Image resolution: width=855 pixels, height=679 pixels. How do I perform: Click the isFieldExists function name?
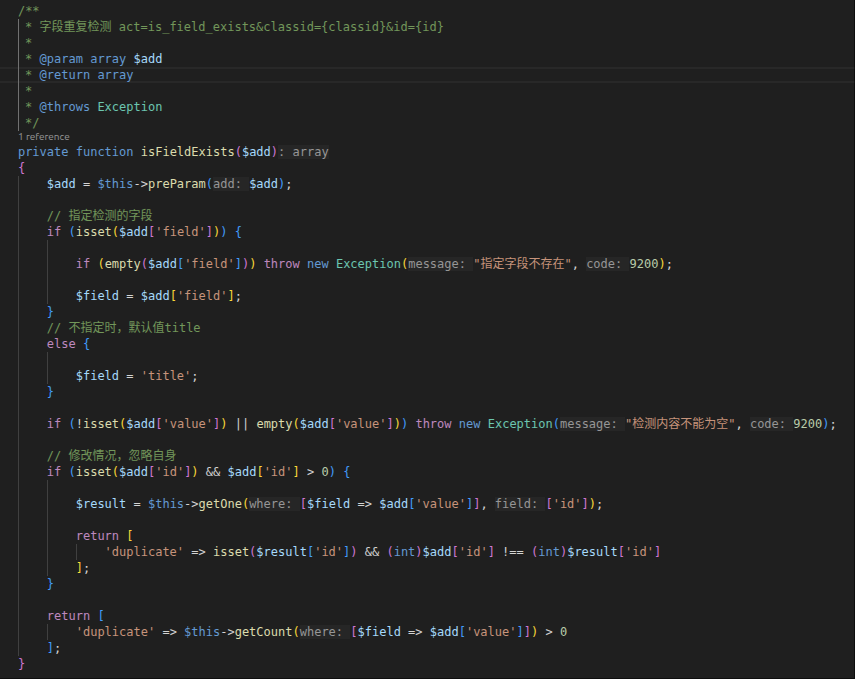tap(188, 152)
